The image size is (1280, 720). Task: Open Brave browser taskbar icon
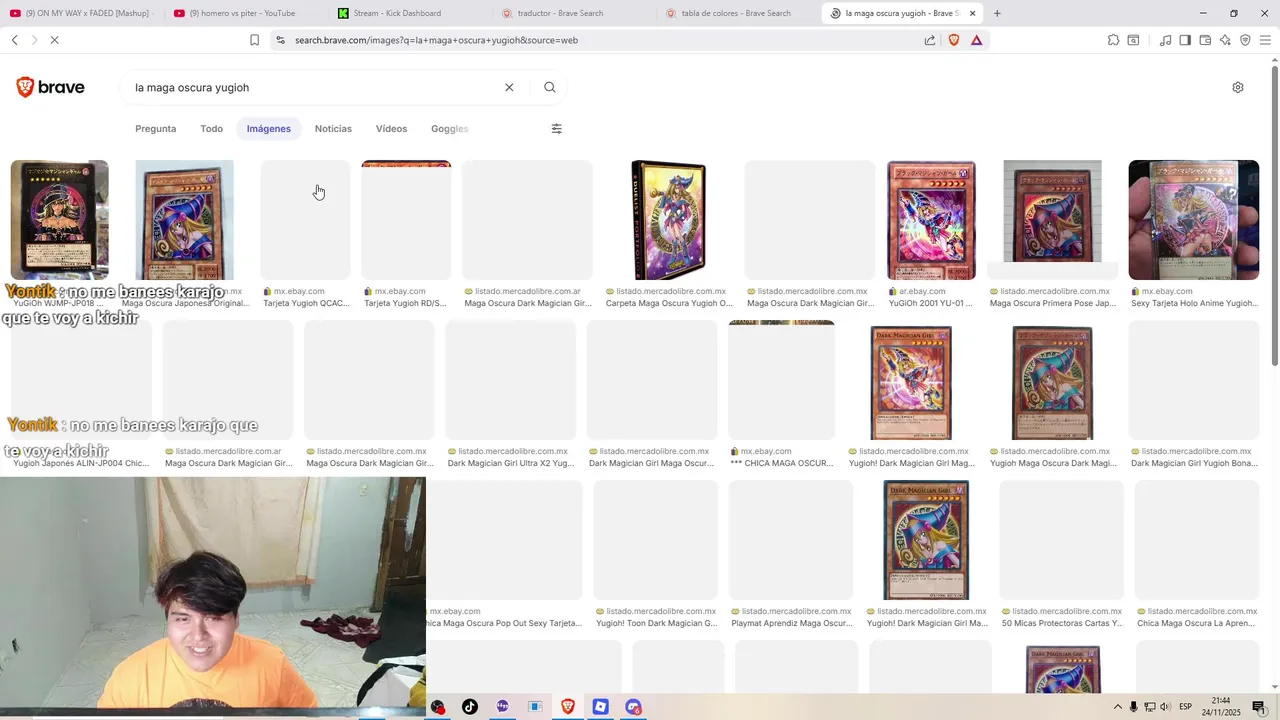tap(567, 707)
